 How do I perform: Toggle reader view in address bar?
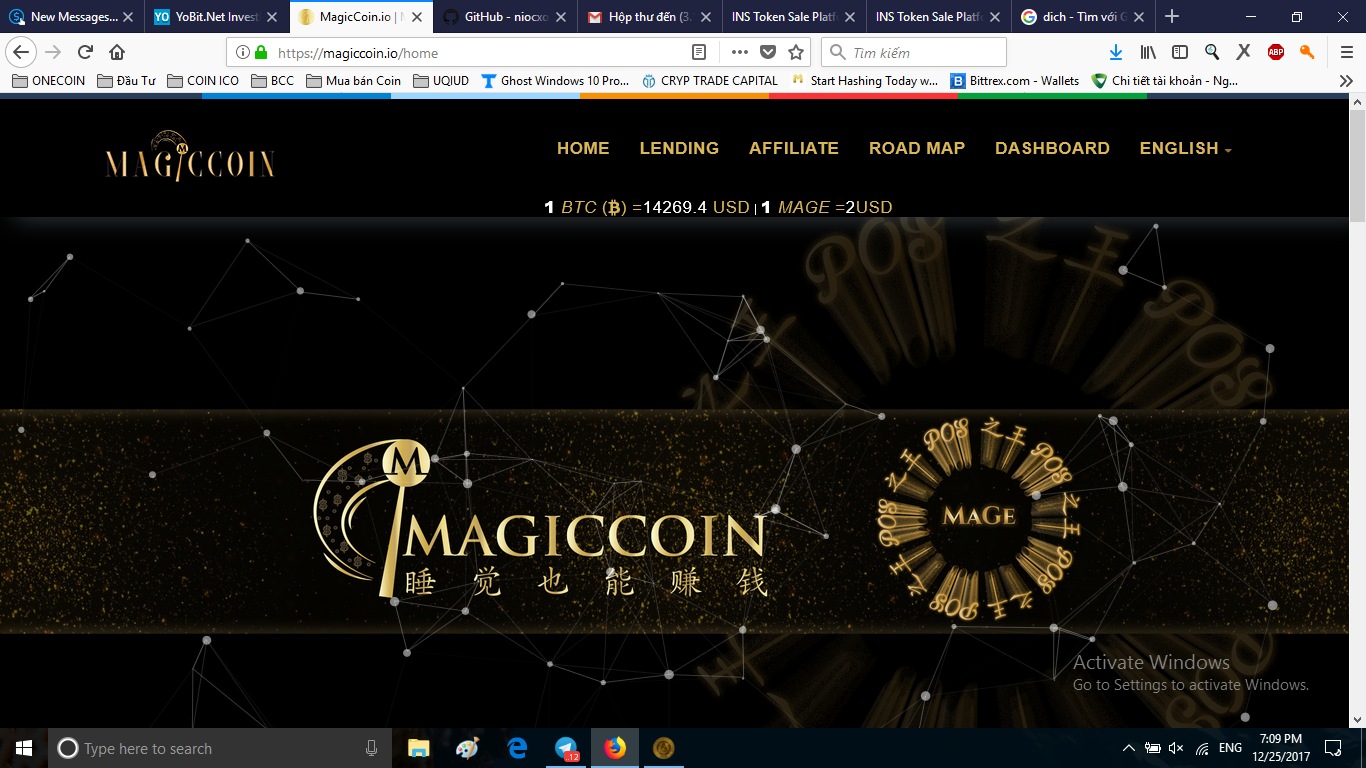click(x=699, y=52)
